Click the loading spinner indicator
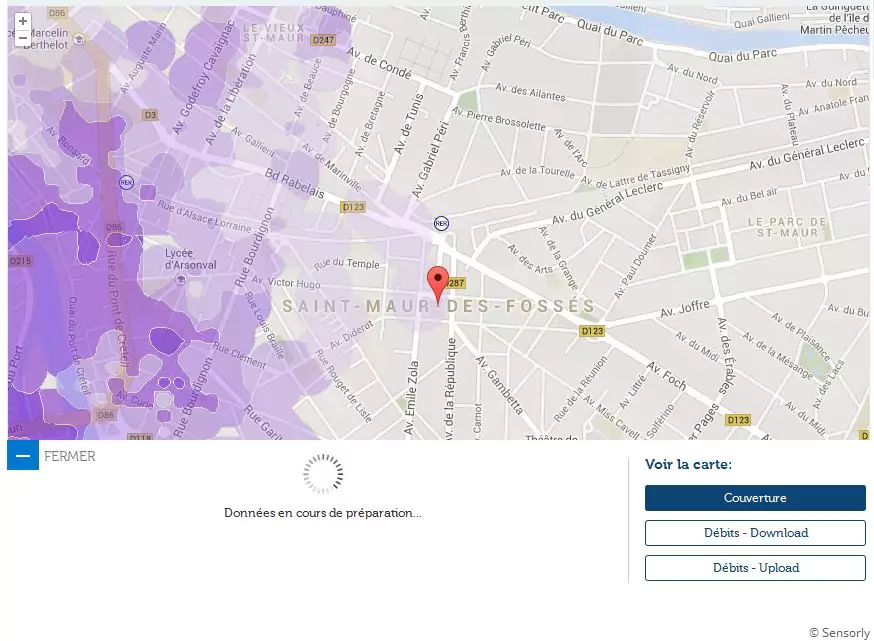Image resolution: width=874 pixels, height=641 pixels. pyautogui.click(x=323, y=474)
